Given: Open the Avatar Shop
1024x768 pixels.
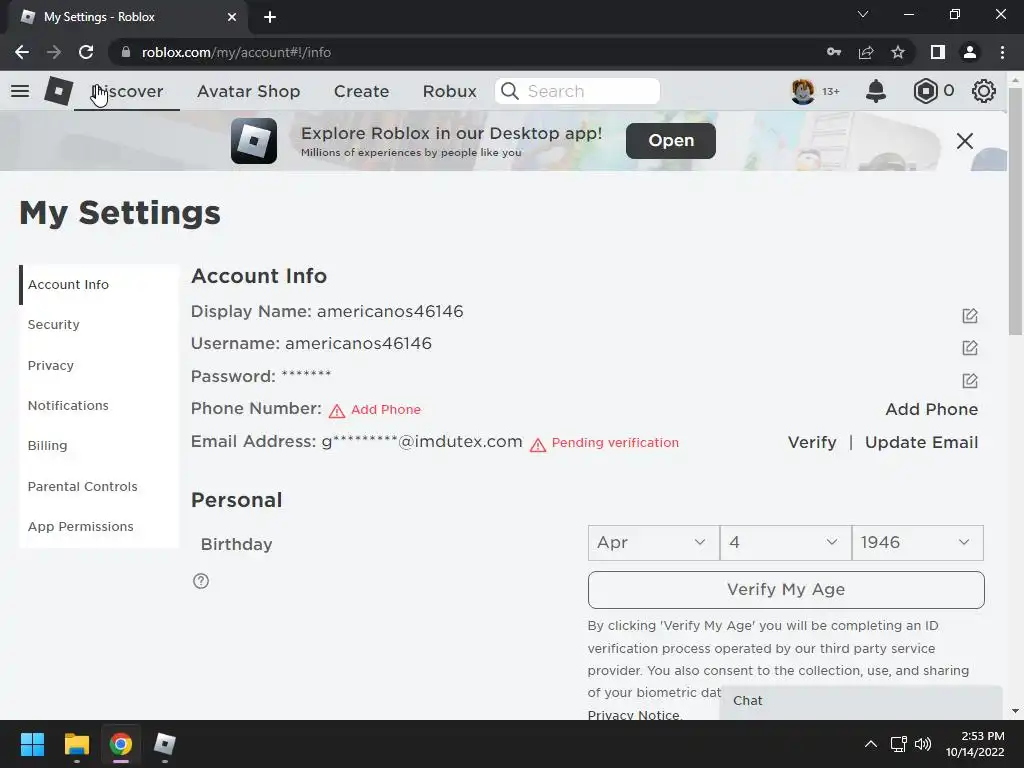Looking at the screenshot, I should coord(249,91).
